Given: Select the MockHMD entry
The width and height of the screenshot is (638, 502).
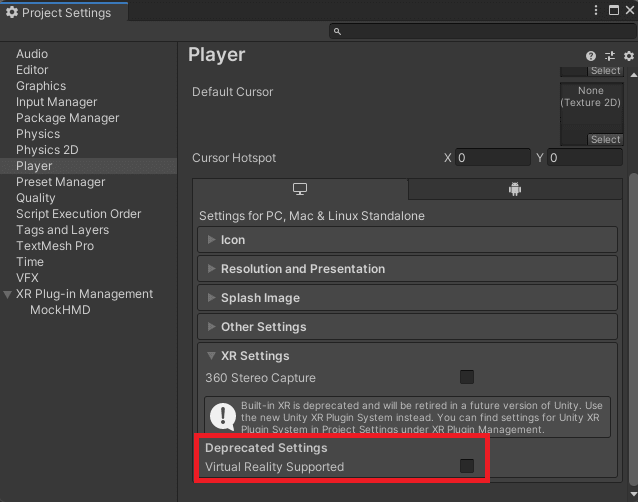Looking at the screenshot, I should 60,310.
